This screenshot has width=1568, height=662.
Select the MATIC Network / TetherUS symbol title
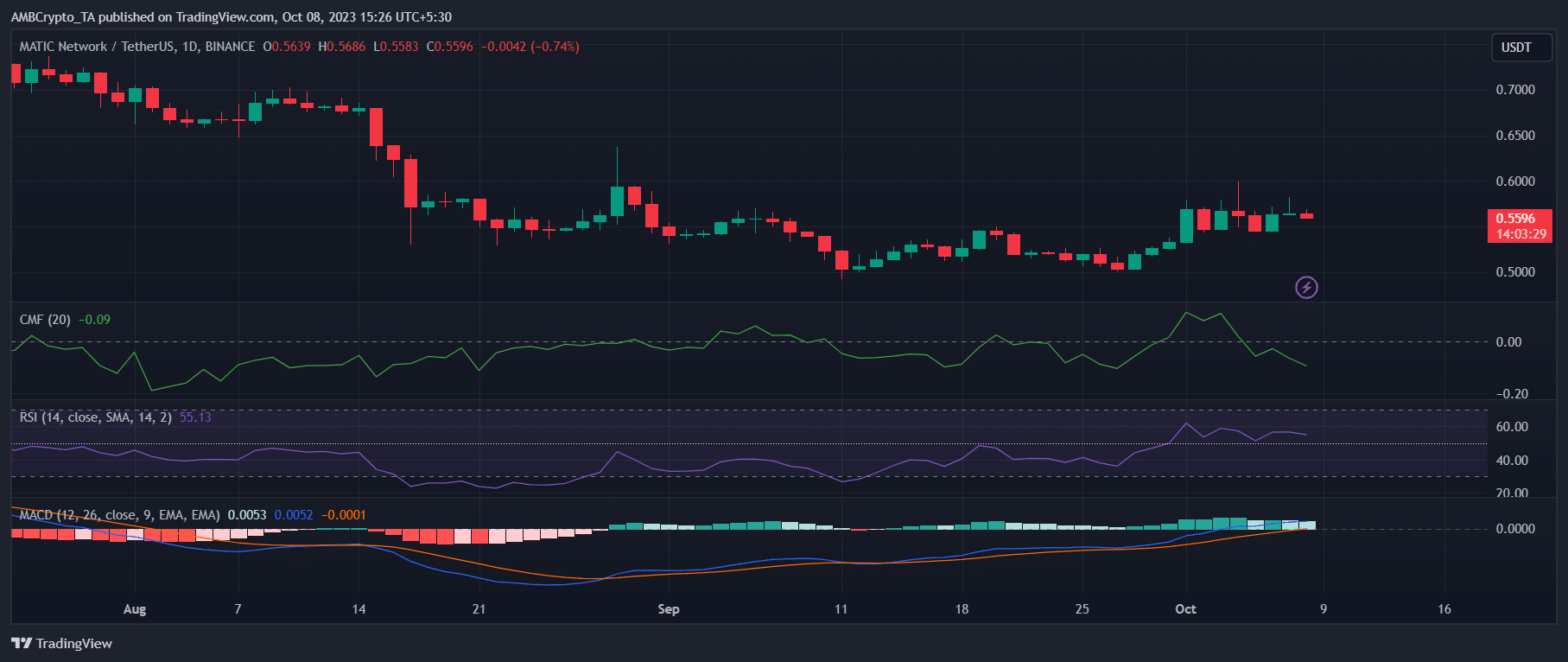click(136, 47)
